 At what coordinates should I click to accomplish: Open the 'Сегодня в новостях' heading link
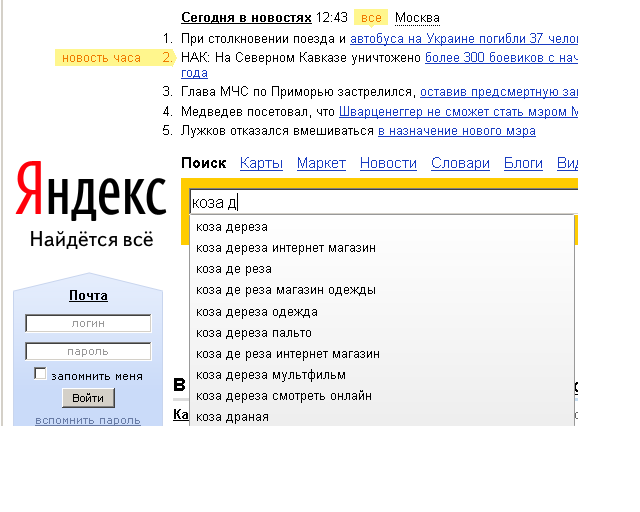tap(246, 18)
